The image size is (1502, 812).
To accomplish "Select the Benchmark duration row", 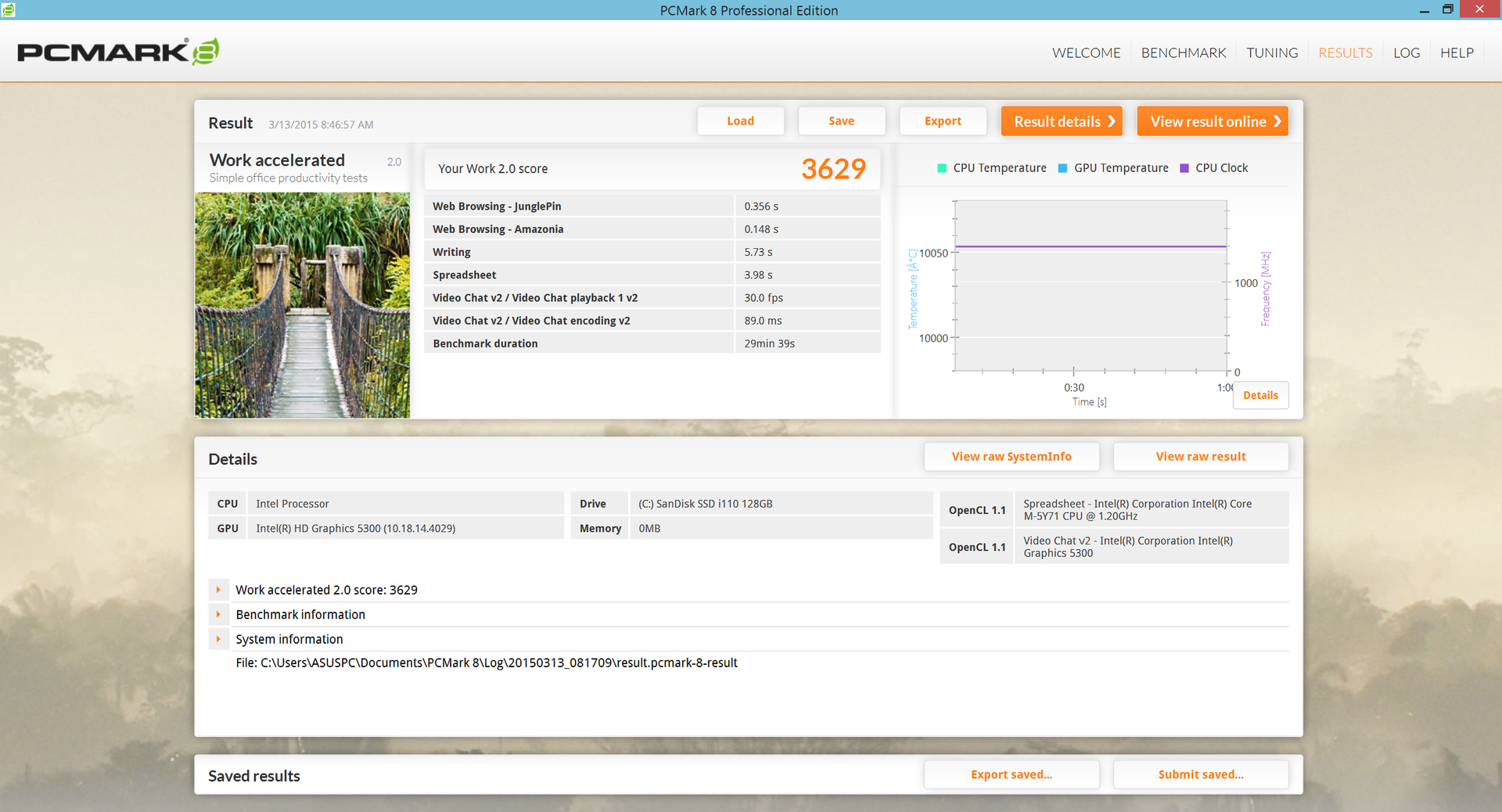I will click(x=652, y=343).
